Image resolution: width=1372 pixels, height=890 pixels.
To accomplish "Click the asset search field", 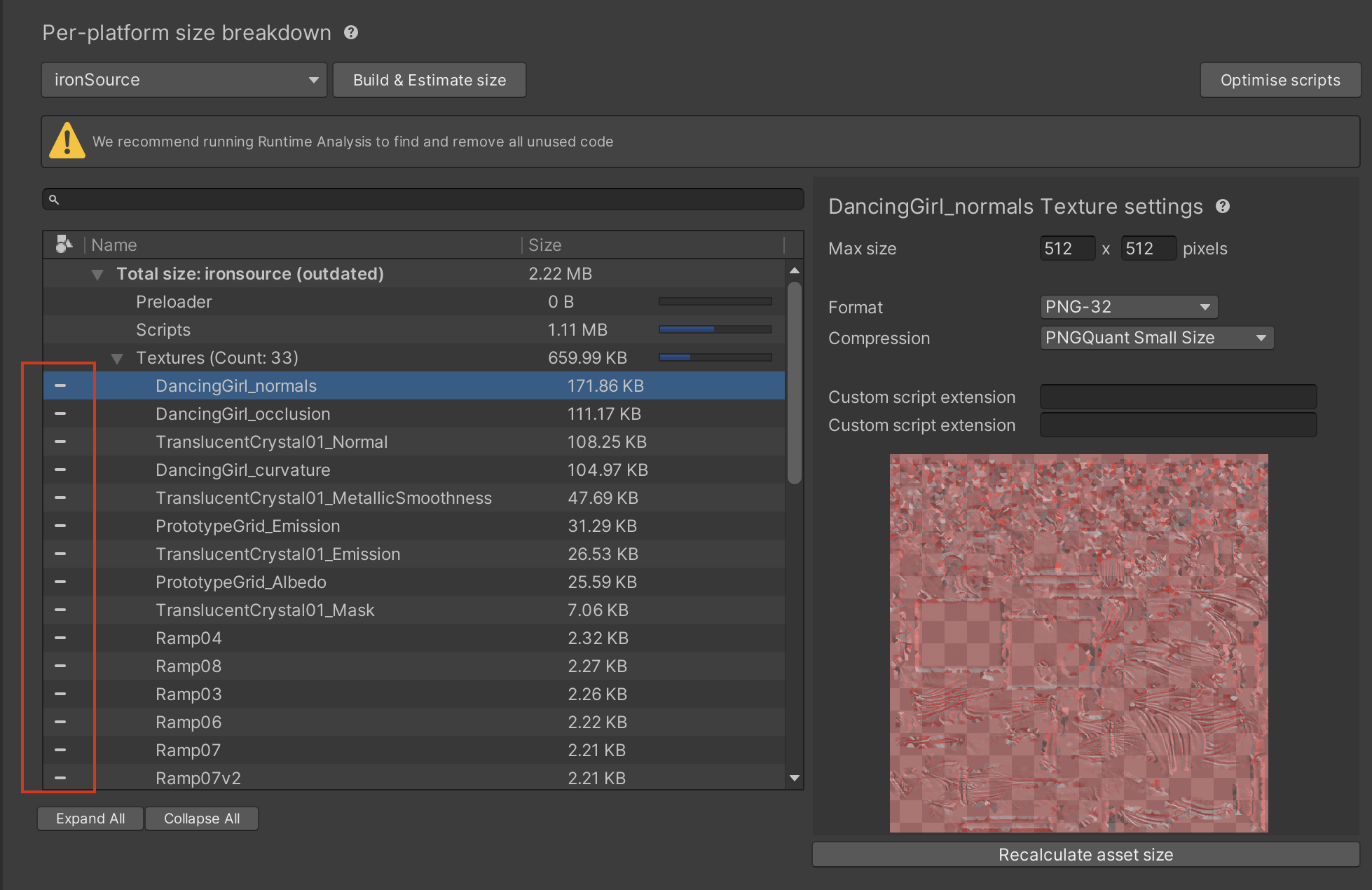I will [423, 199].
